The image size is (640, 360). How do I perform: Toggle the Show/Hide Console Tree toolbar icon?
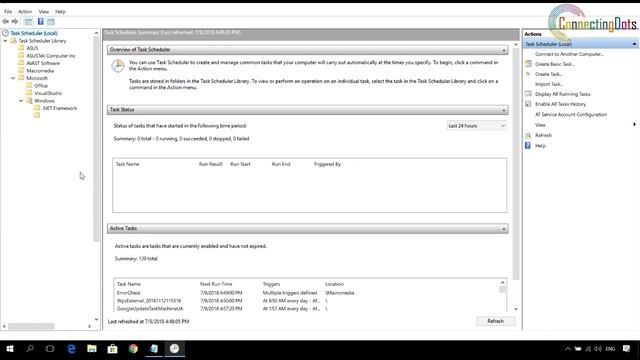pyautogui.click(x=28, y=21)
